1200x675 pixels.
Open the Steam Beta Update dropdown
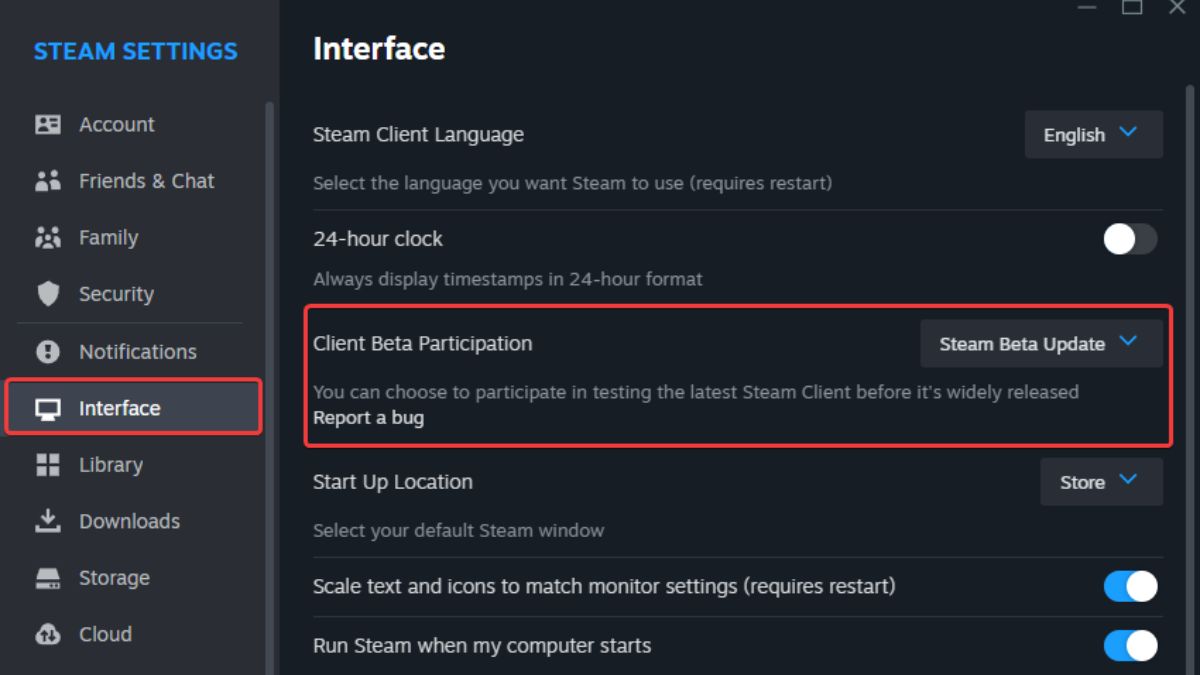1040,343
